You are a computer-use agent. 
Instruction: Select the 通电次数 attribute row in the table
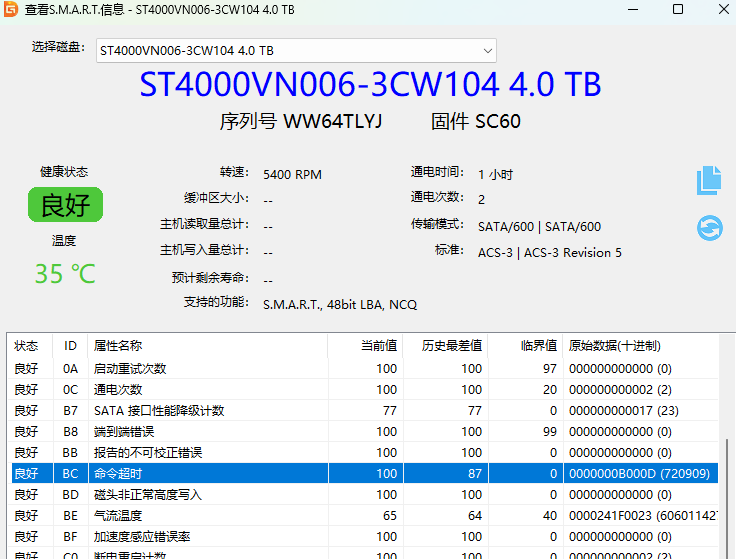(364, 390)
